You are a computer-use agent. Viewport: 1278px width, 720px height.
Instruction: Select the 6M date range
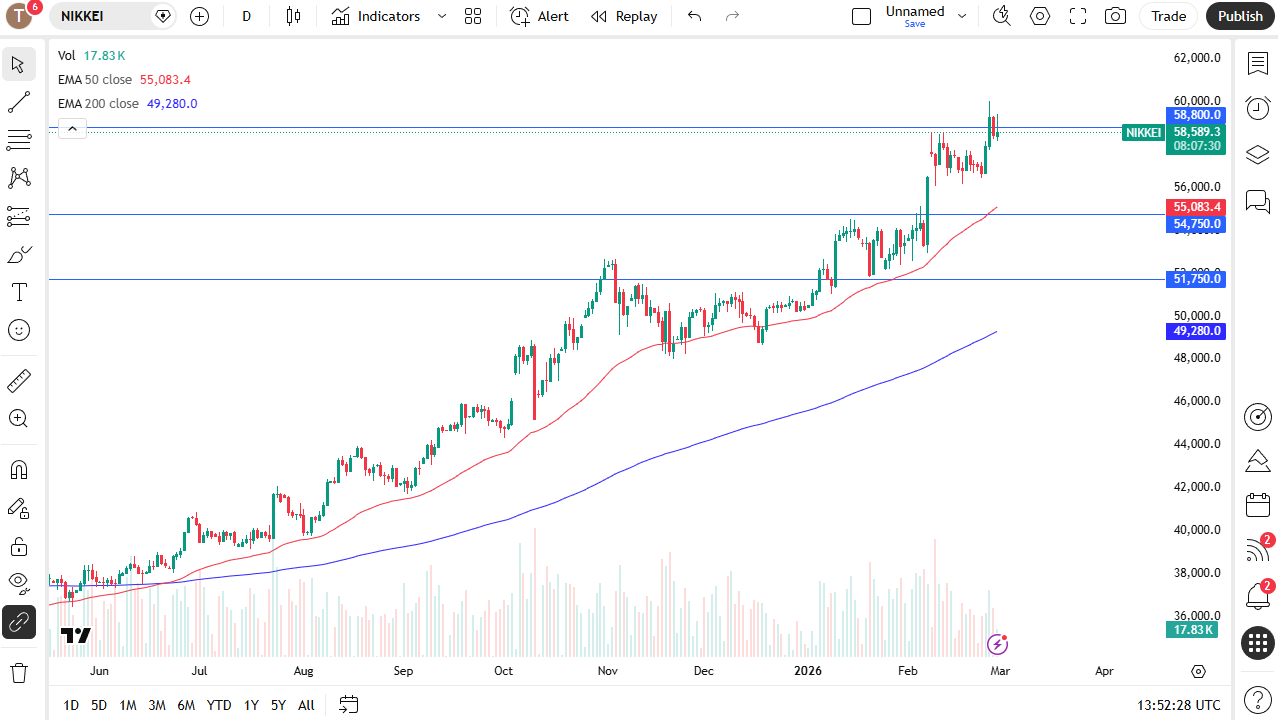click(x=186, y=705)
